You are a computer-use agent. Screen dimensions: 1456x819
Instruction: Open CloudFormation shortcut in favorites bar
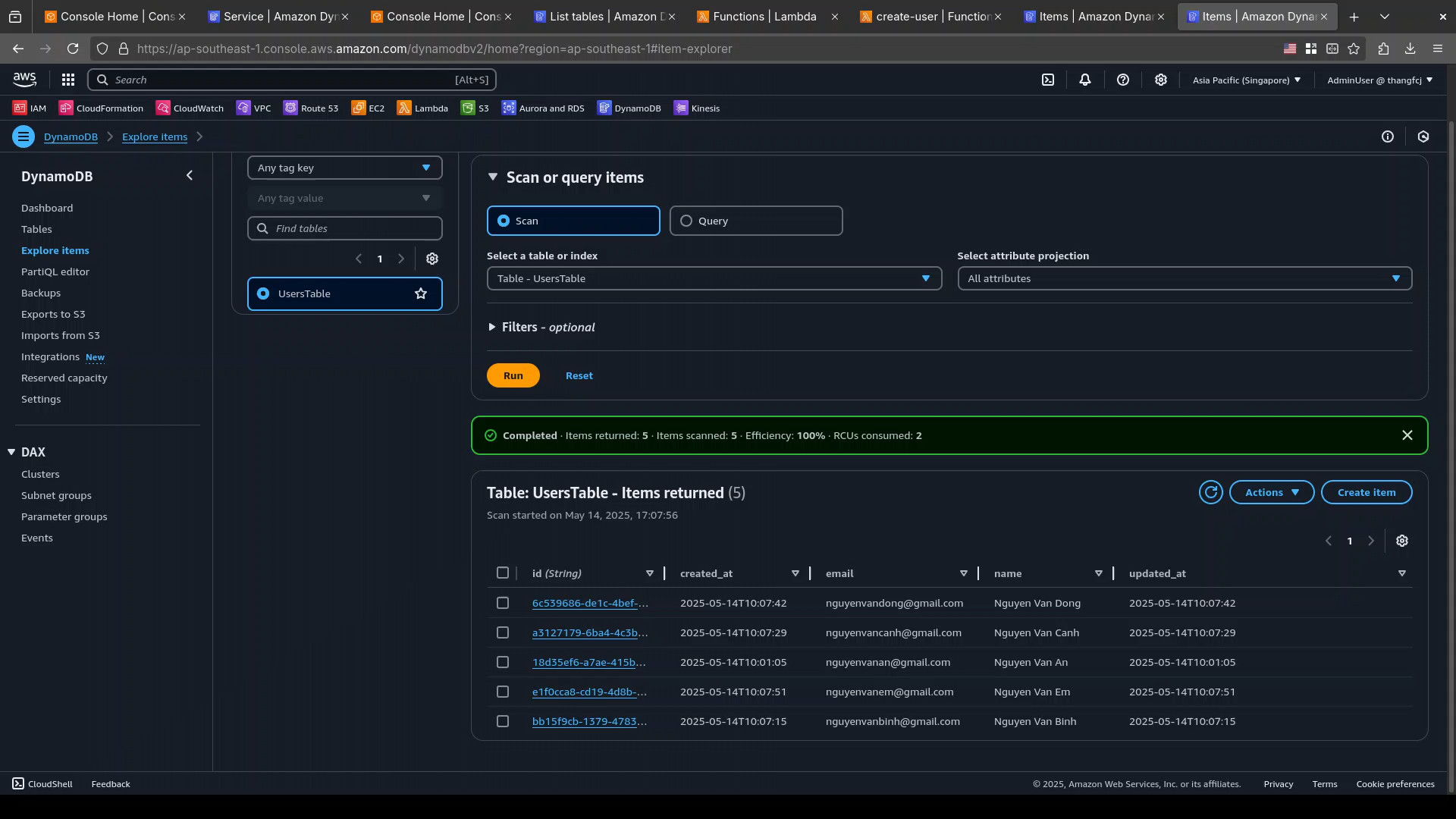click(102, 108)
